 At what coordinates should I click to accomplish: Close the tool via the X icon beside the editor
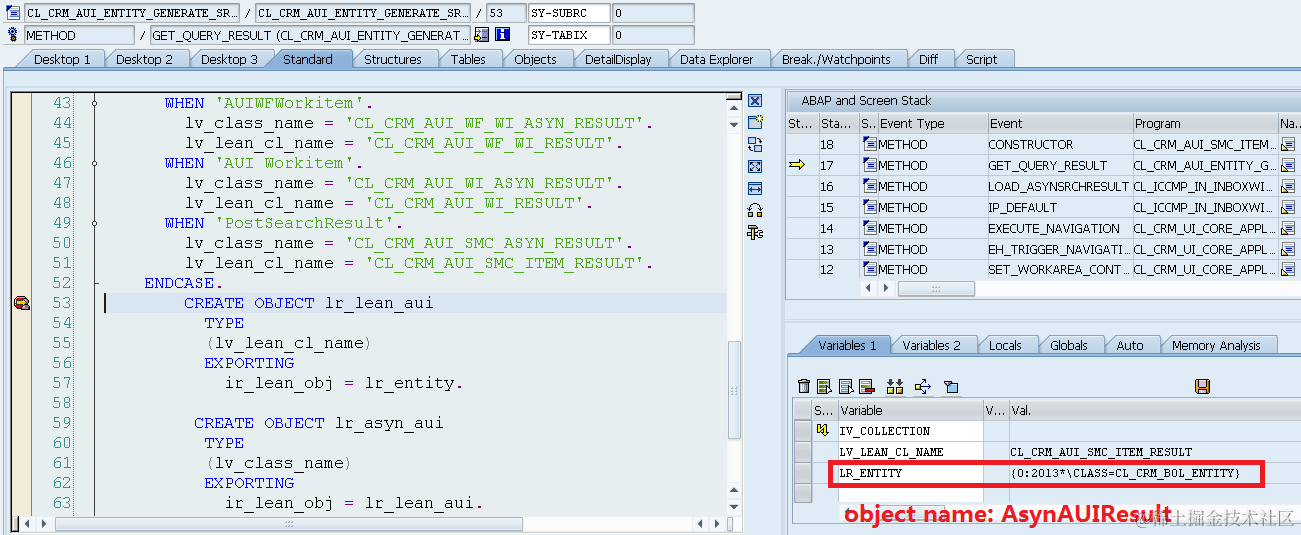(755, 101)
